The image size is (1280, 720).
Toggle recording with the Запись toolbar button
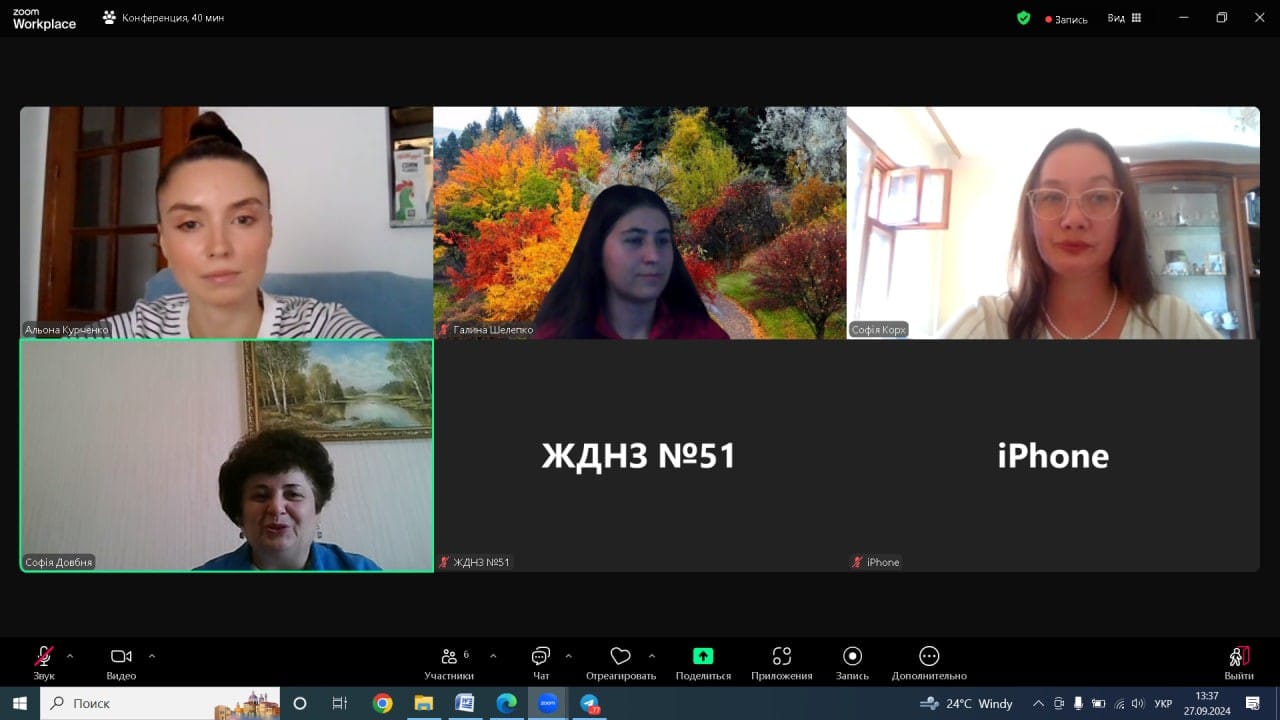click(x=852, y=663)
